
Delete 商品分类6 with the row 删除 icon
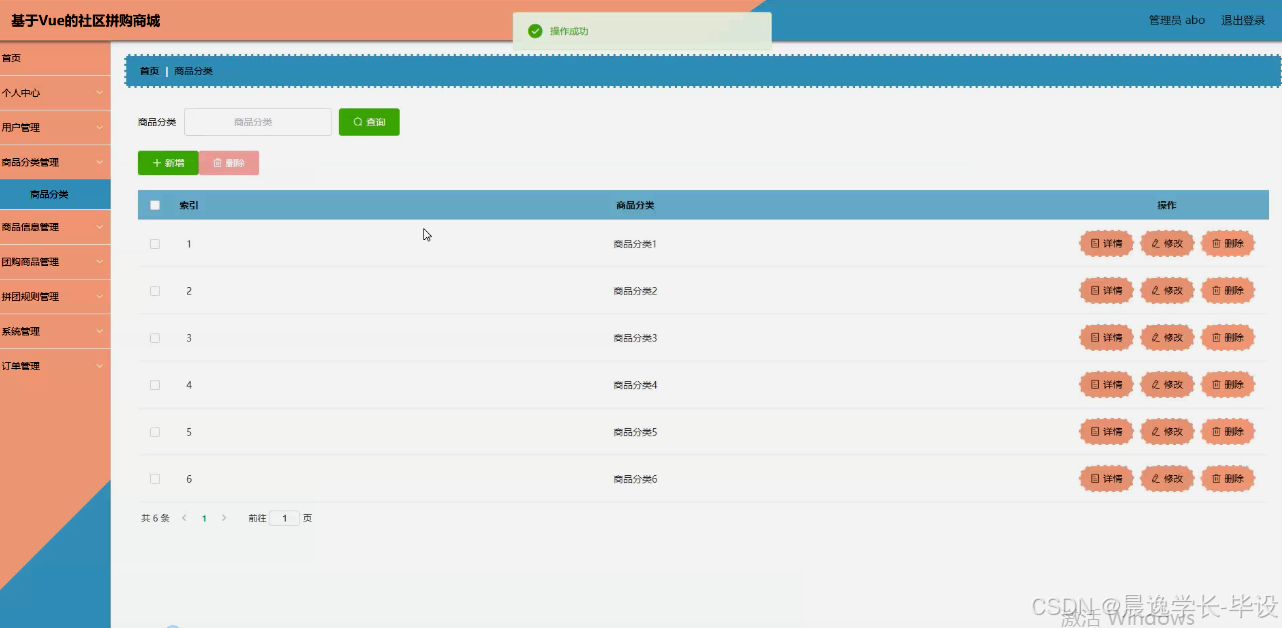tap(1227, 478)
